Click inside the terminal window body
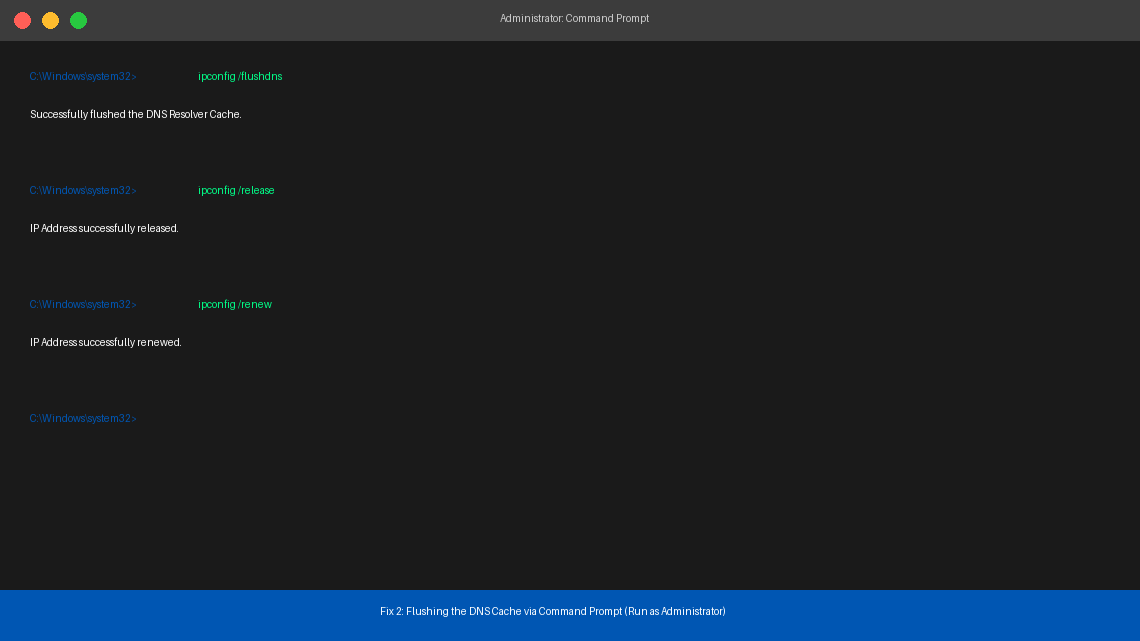Screen dimensions: 1140x641 (x=570, y=300)
